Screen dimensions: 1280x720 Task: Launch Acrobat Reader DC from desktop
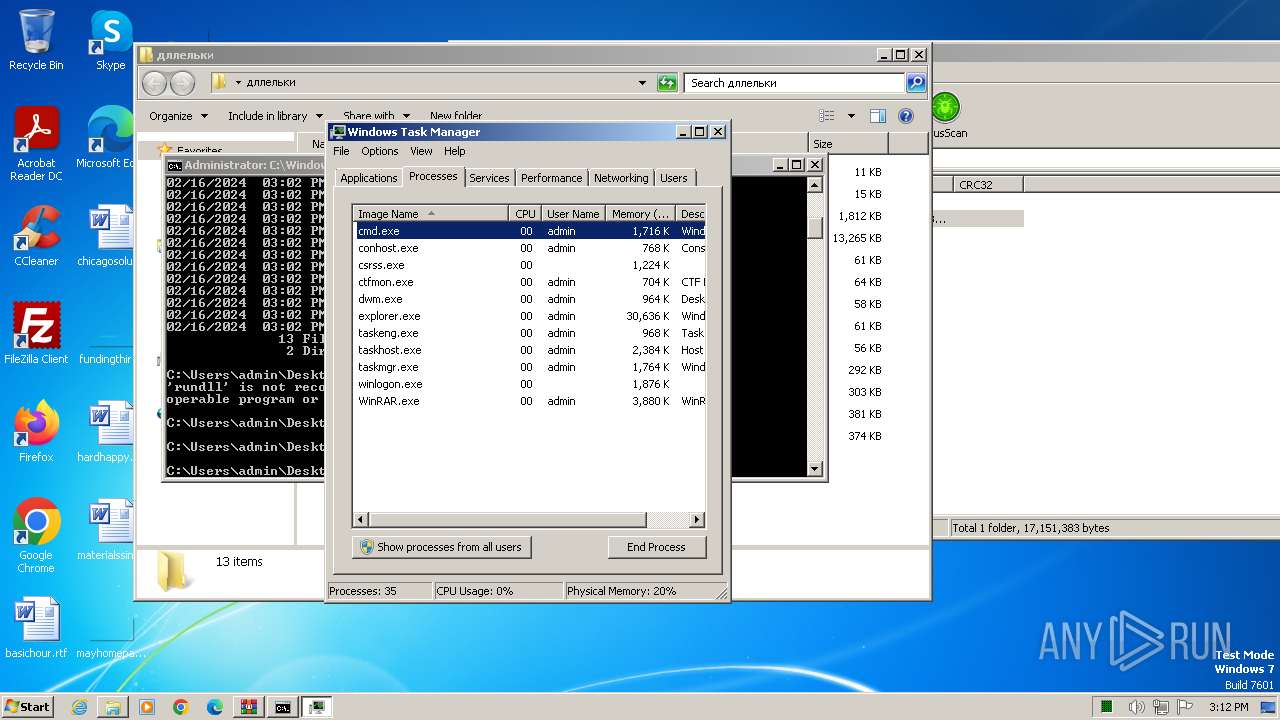pyautogui.click(x=36, y=144)
